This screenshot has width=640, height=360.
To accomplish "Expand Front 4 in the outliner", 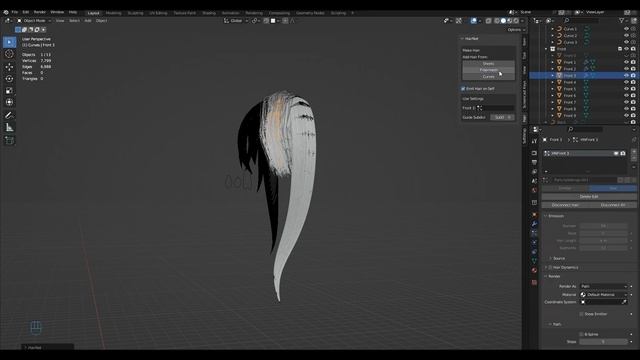I will 553,82.
